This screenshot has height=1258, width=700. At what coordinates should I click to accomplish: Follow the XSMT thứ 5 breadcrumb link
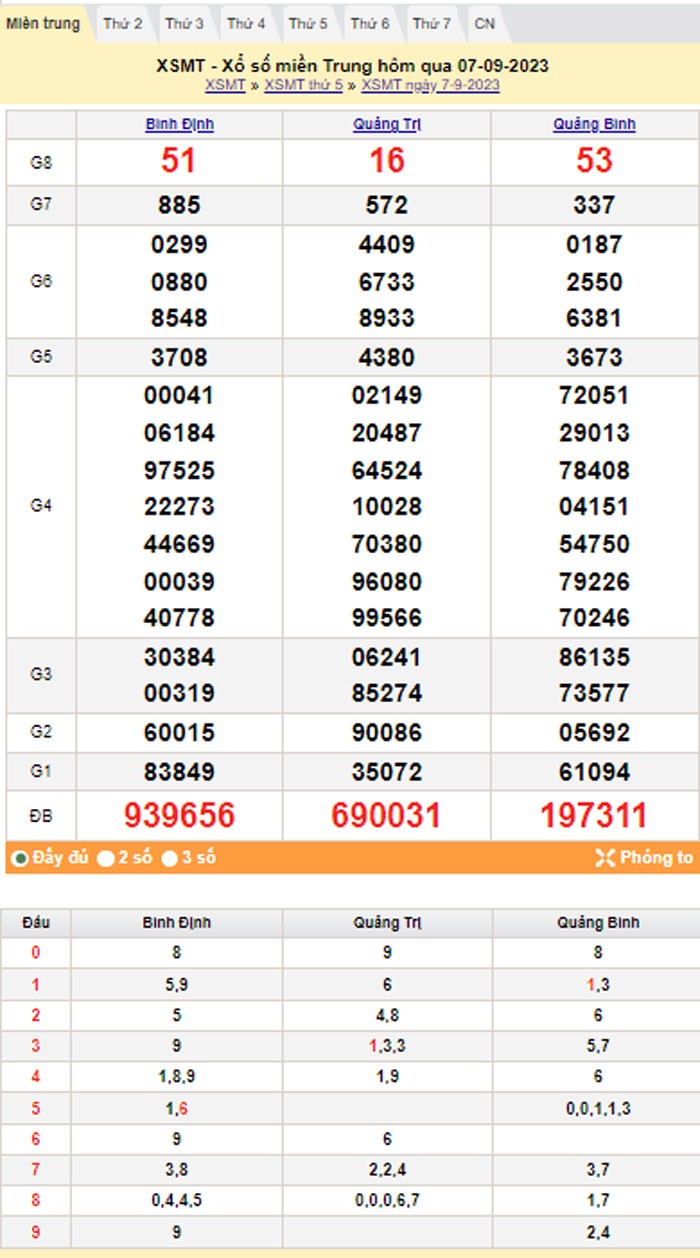tap(303, 85)
